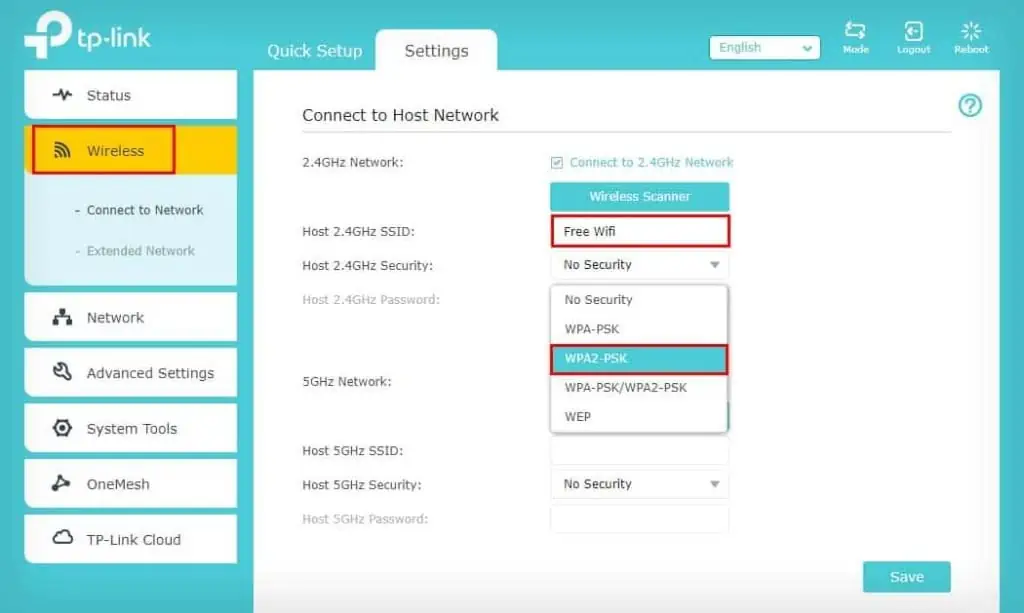Uncheck Connect to 2.4GHz Network
1024x613 pixels.
pyautogui.click(x=555, y=161)
